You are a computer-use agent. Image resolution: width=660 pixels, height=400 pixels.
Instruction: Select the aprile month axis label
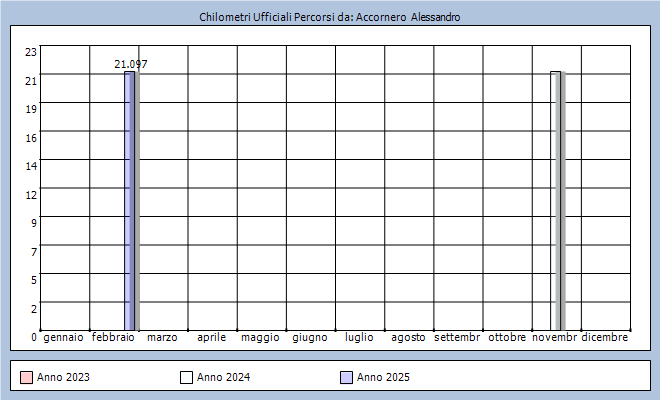pyautogui.click(x=211, y=338)
